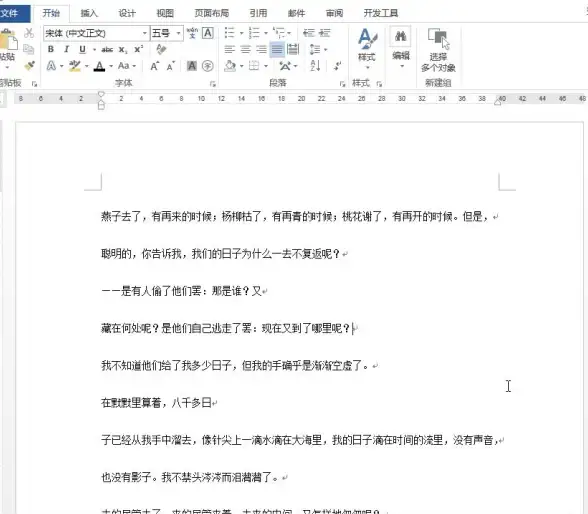
Task: Open the Styles pane launcher
Action: 379,84
